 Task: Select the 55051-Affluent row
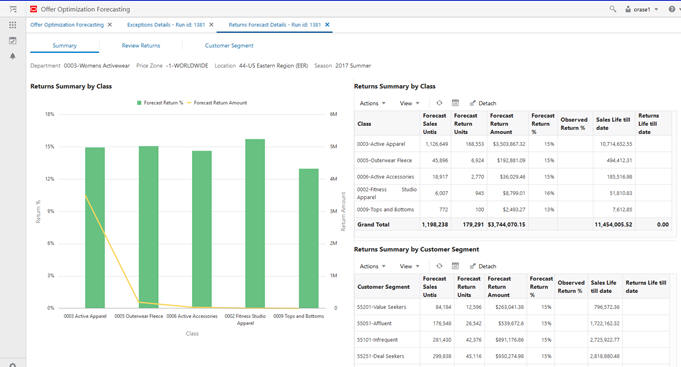(512, 324)
